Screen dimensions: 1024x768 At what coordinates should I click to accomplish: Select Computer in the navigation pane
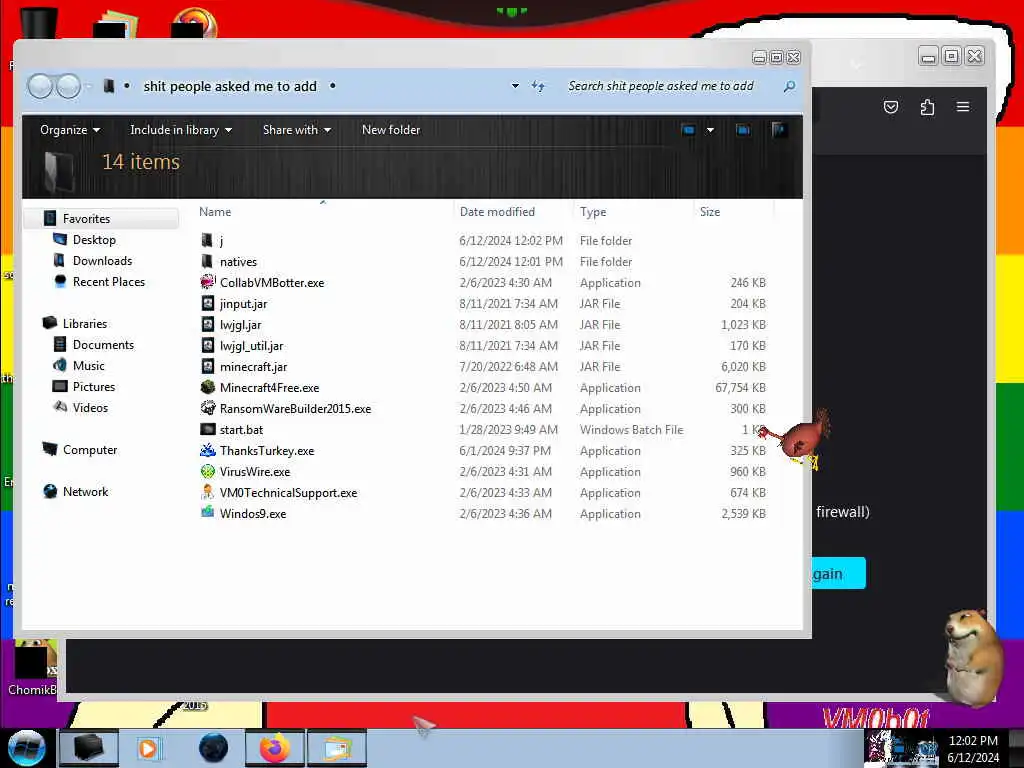tap(89, 449)
